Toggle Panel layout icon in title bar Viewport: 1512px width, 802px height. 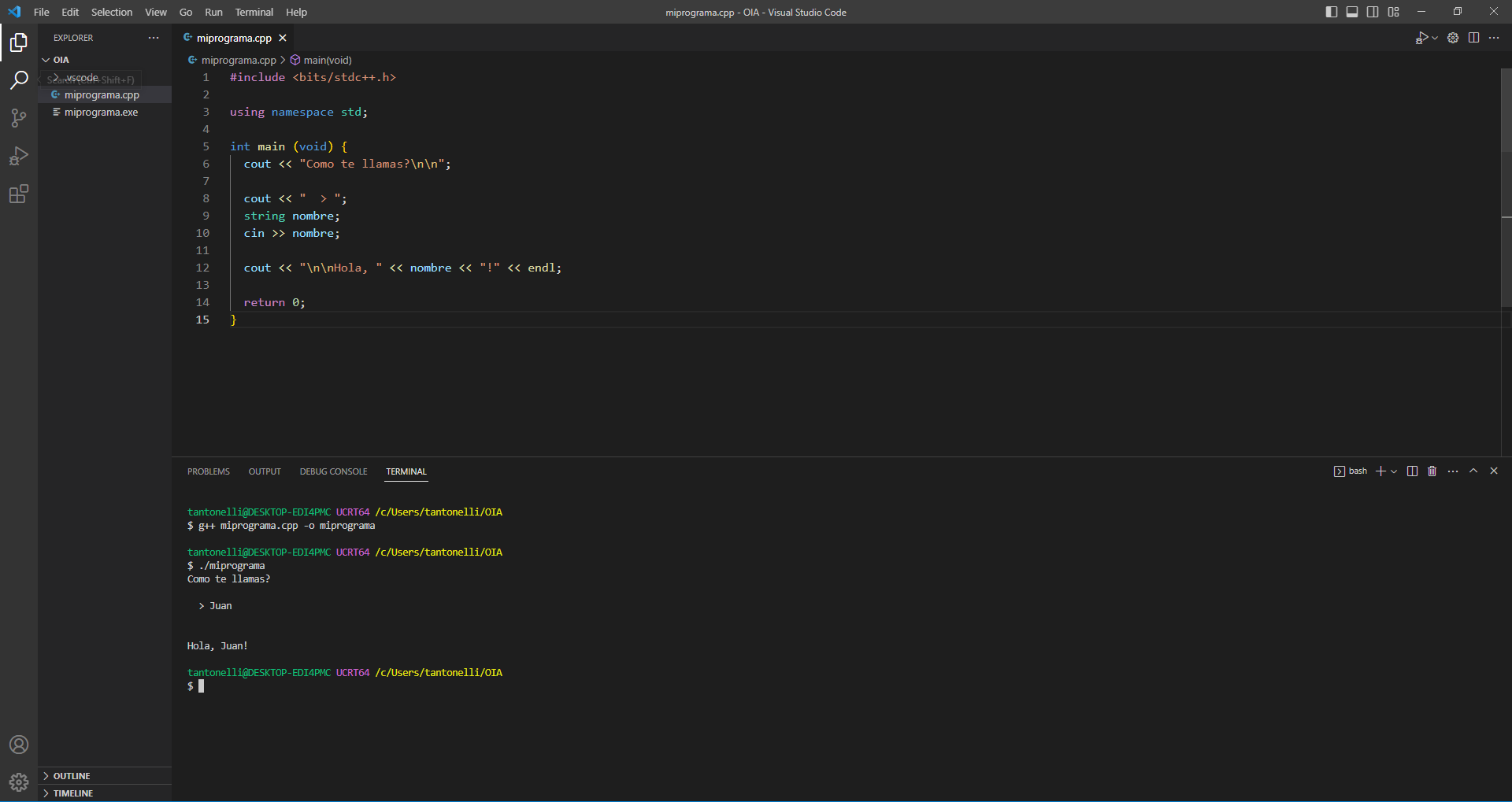[1352, 12]
